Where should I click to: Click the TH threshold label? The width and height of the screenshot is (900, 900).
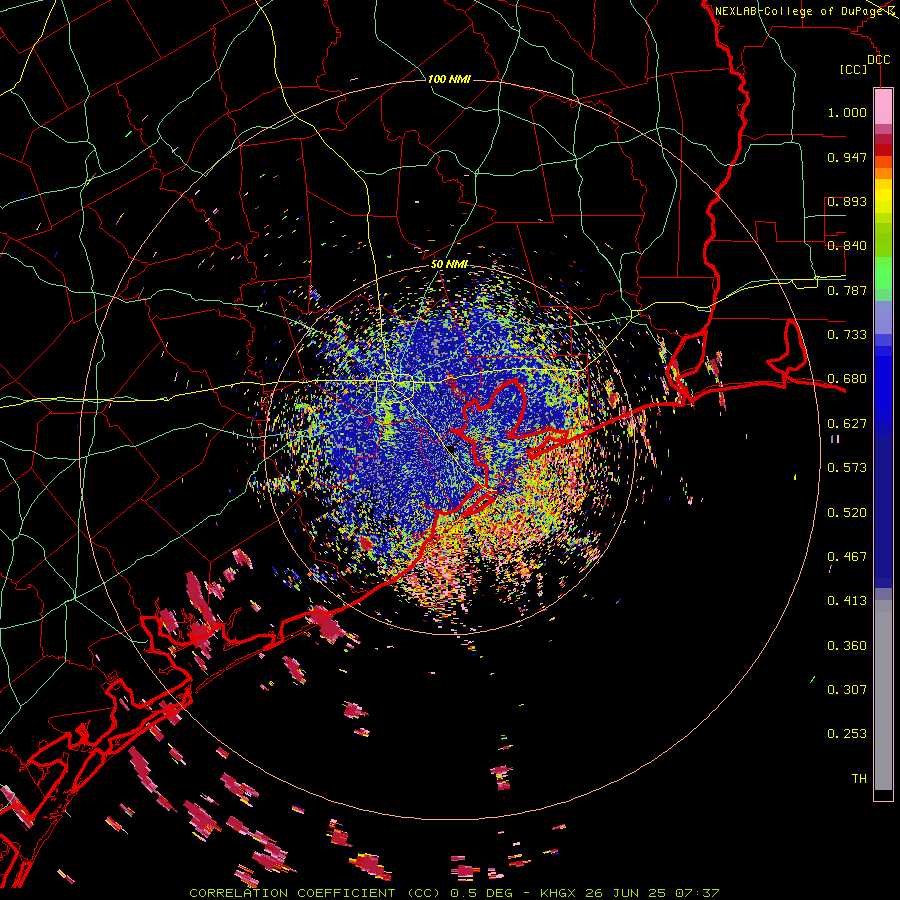(859, 779)
